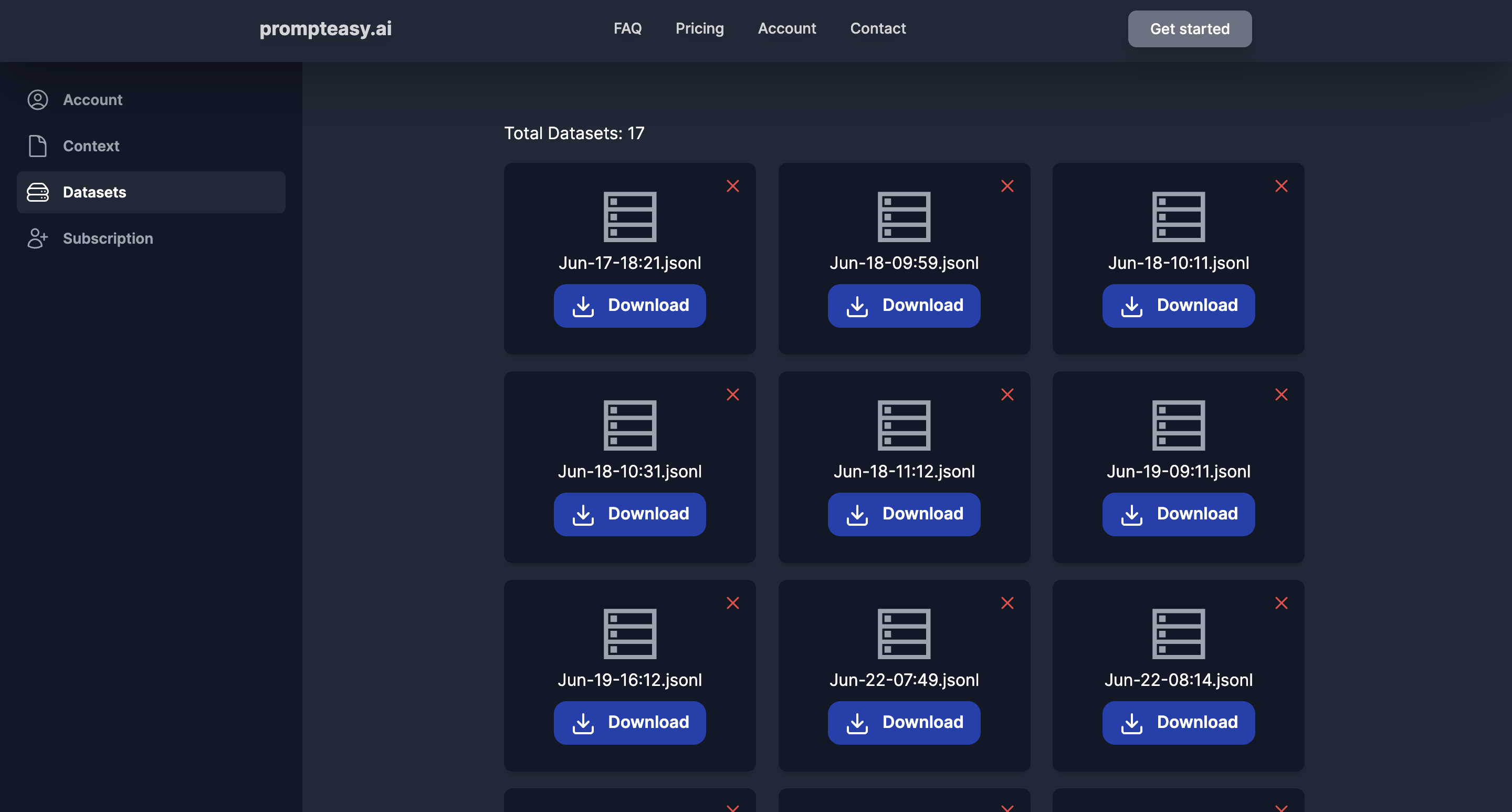Click the dataset icon for Jun-18-10:31.jsonl
1512x812 pixels.
pos(630,425)
